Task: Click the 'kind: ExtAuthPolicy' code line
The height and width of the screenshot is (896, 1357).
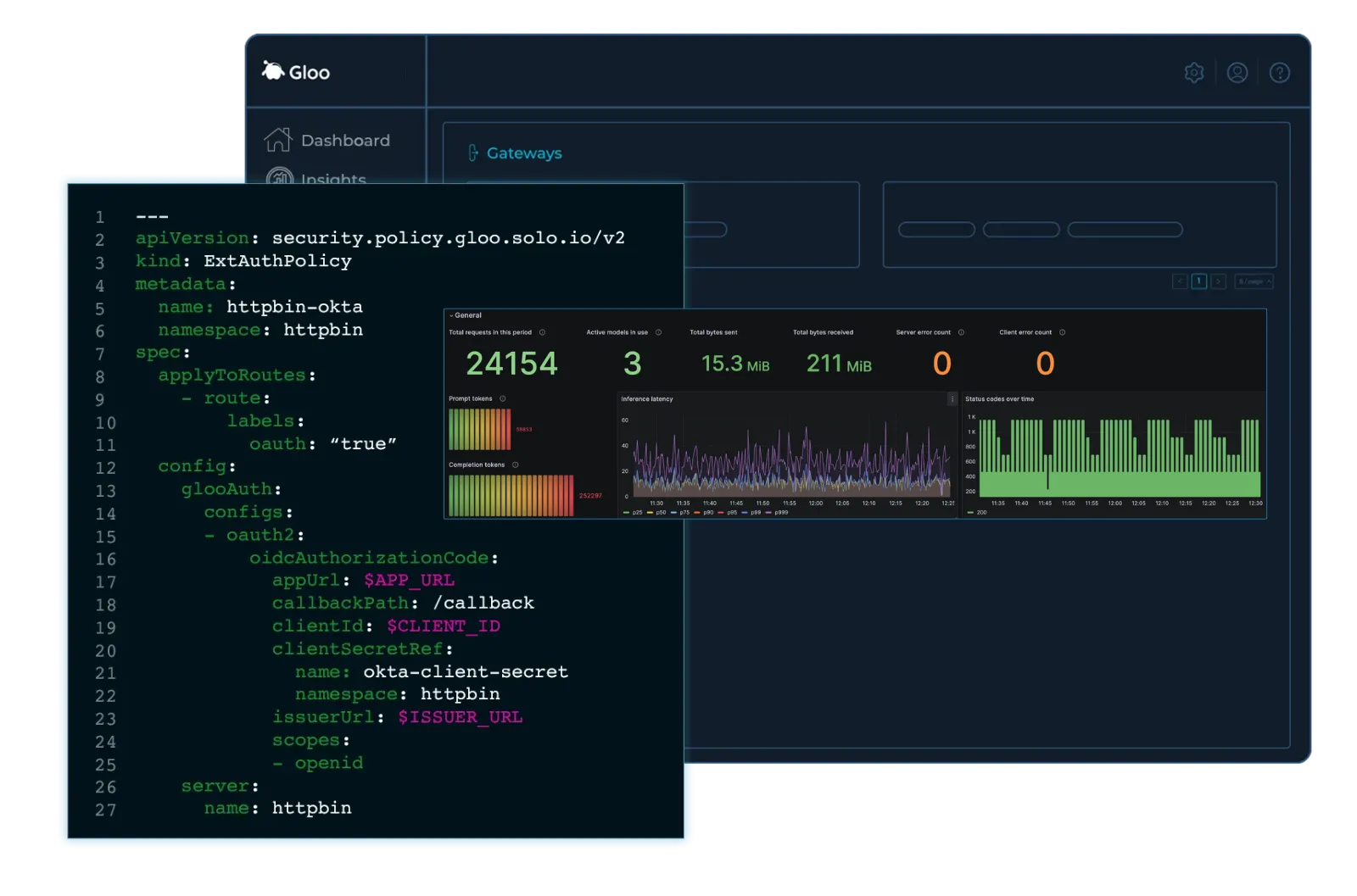Action: point(243,261)
